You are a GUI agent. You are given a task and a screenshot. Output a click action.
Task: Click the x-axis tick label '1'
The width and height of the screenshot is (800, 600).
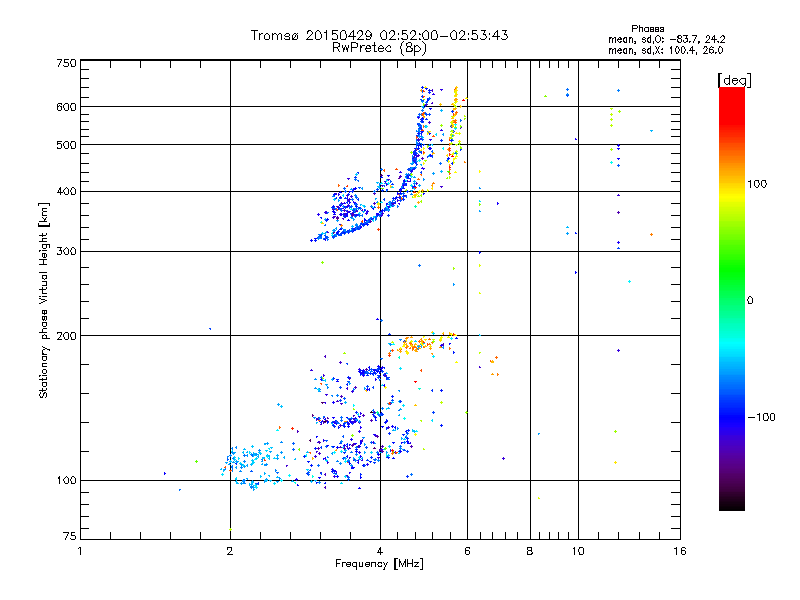coord(80,551)
